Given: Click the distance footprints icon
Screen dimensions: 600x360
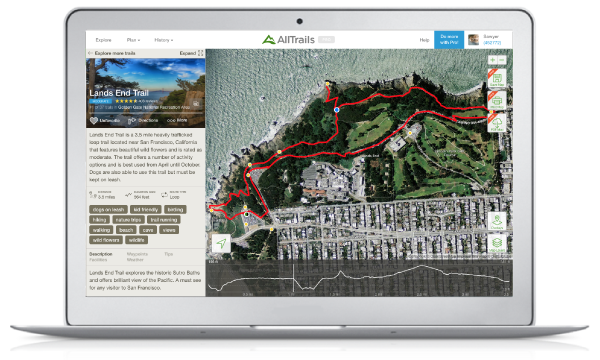Looking at the screenshot, I should [92, 195].
